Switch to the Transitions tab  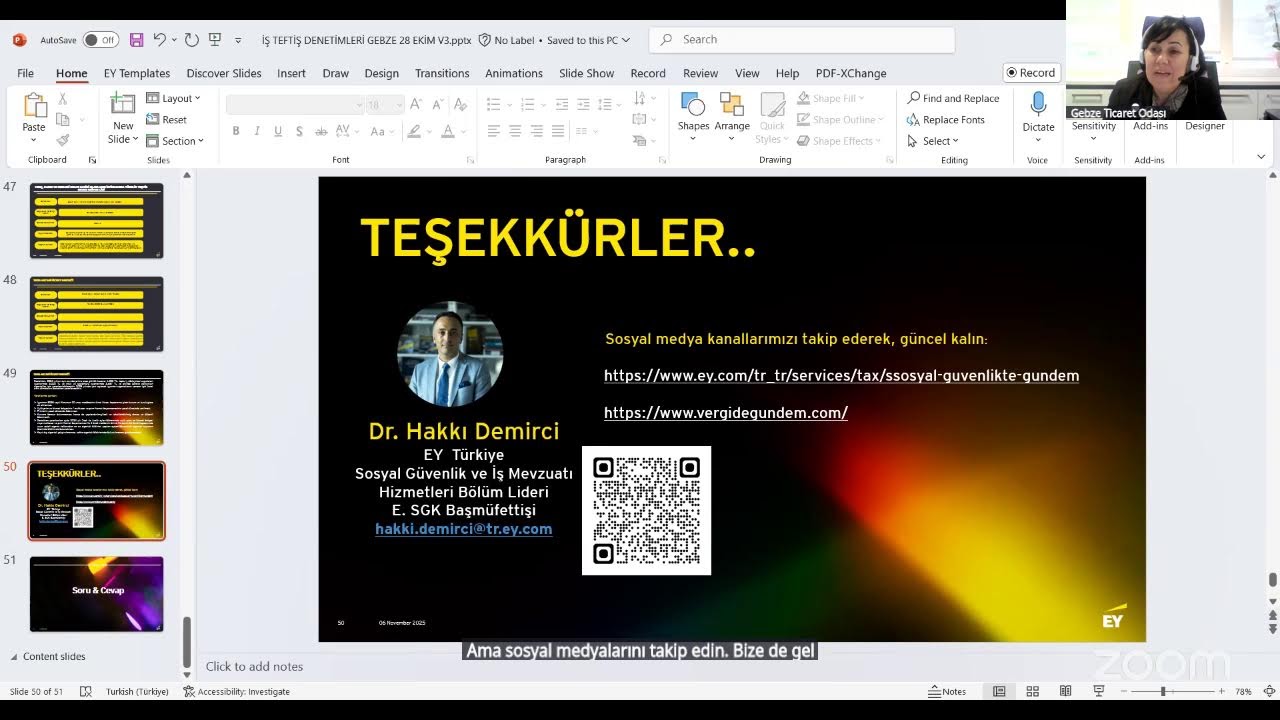click(442, 73)
